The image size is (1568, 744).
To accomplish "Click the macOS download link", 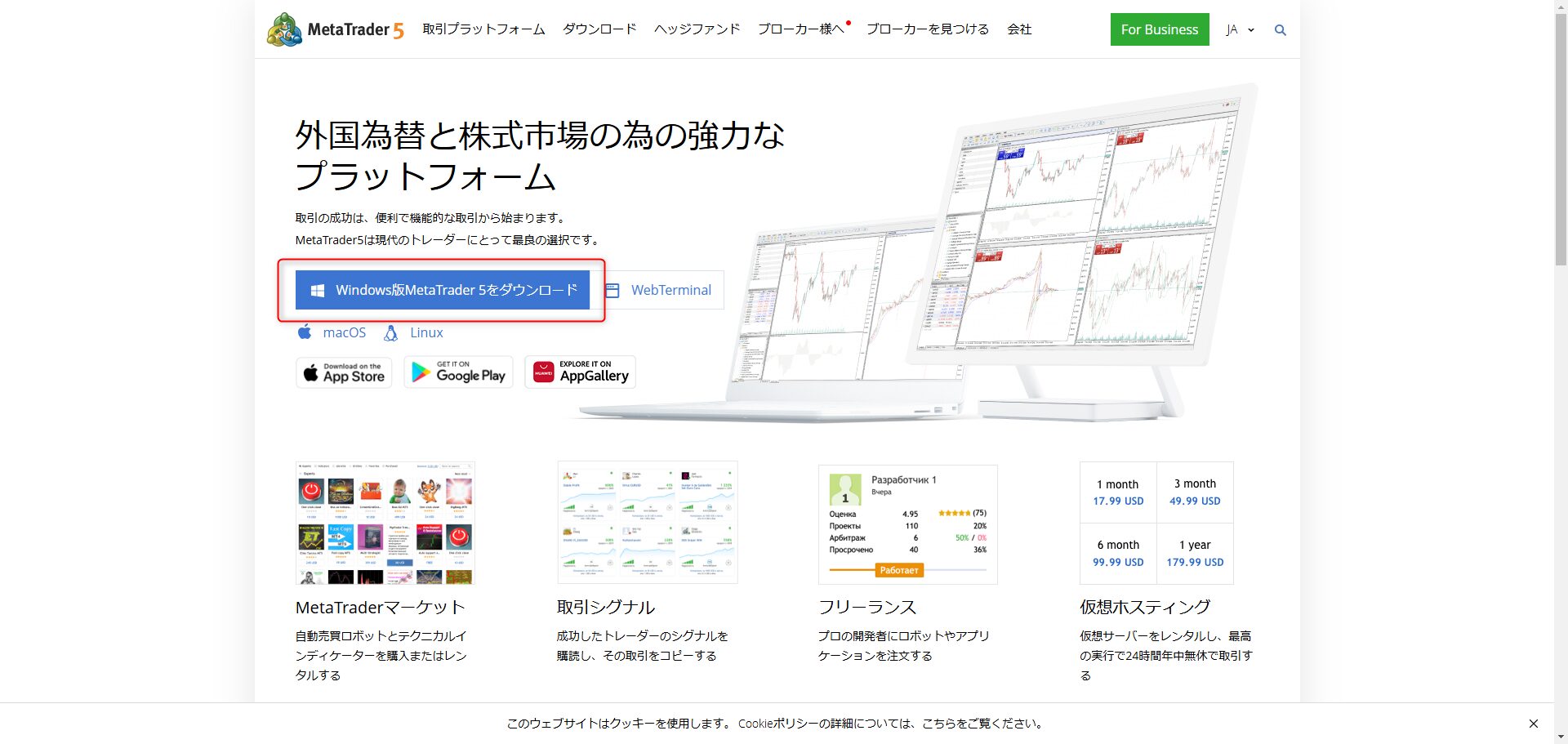I will 345,332.
